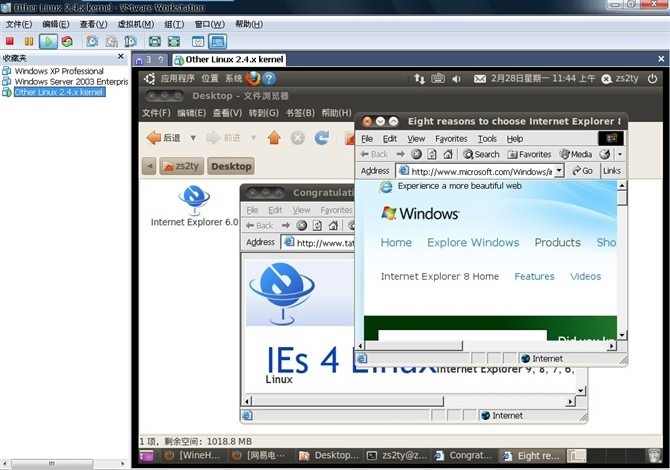Open the front IE address dropdown arrow
670x470 pixels.
click(x=559, y=171)
